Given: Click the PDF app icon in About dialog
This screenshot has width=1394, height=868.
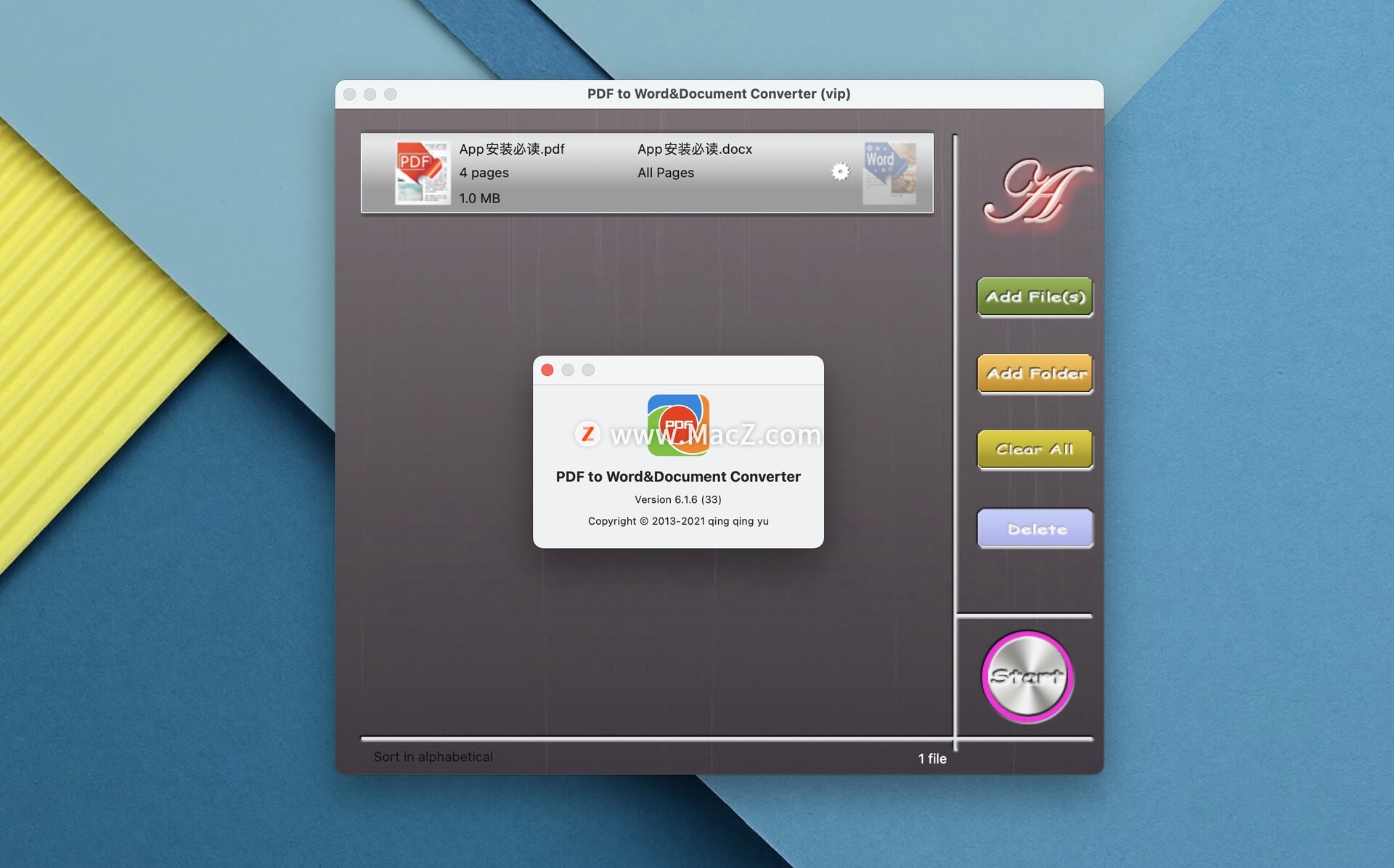Looking at the screenshot, I should [678, 425].
